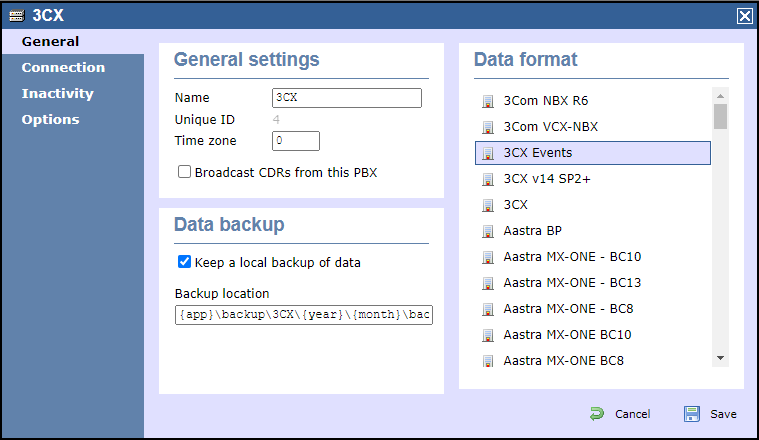Viewport: 759px width, 440px height.
Task: Click the Cancel button label
Action: pos(632,414)
